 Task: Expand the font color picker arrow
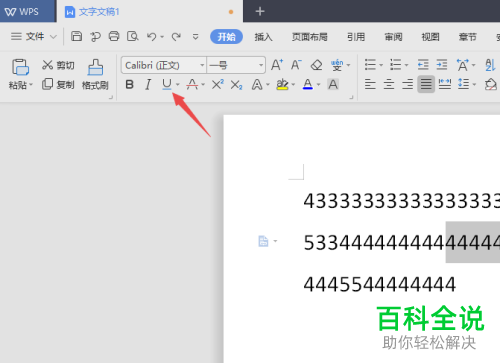pos(319,85)
